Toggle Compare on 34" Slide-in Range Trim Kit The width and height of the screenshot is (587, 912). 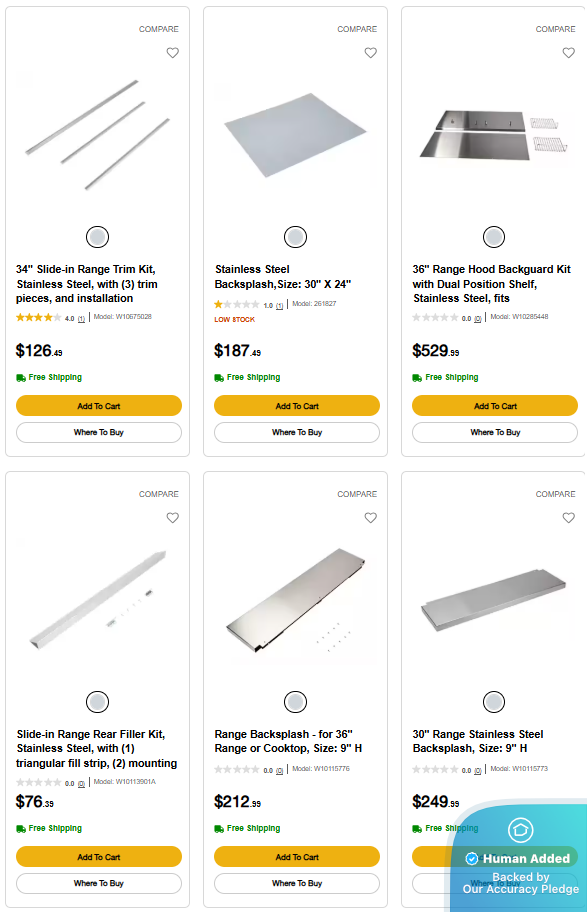[159, 29]
